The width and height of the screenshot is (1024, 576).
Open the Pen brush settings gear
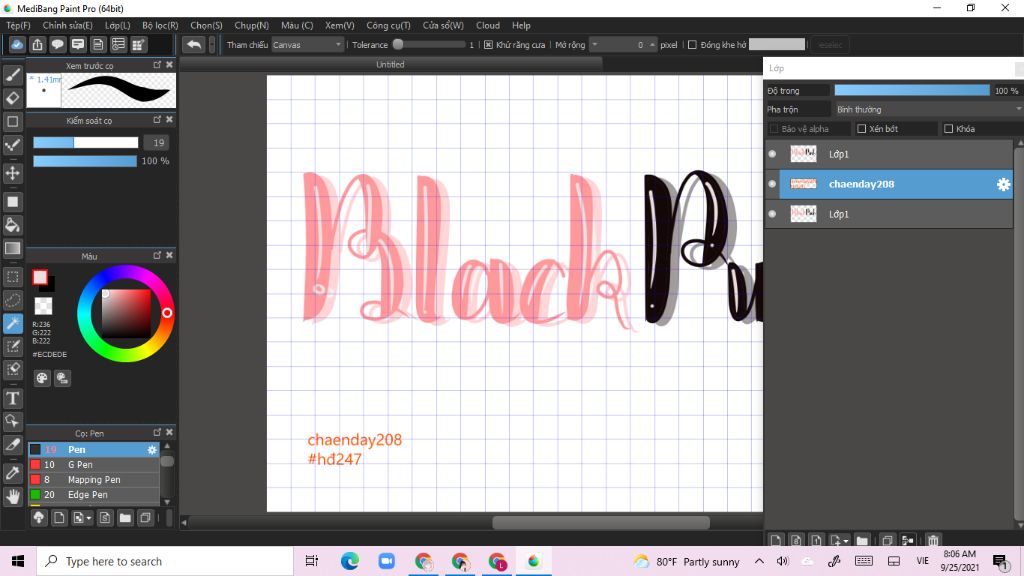point(152,449)
